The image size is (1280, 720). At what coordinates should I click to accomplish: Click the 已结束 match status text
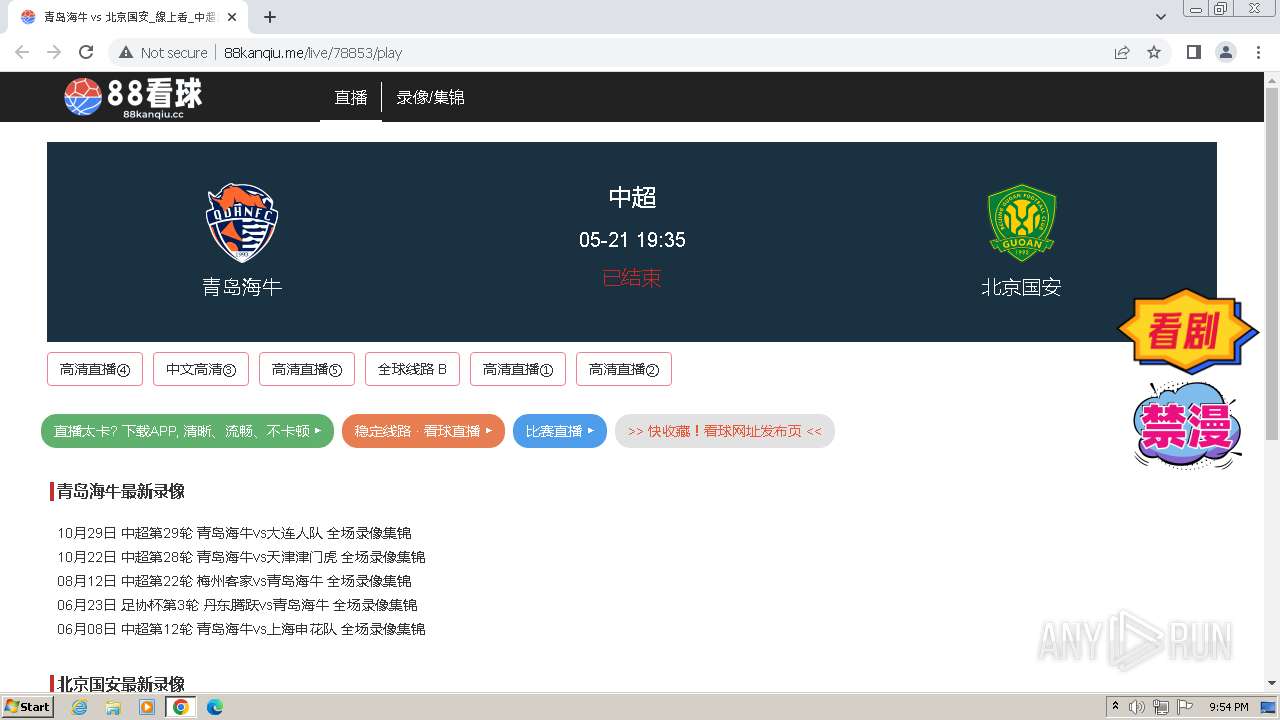632,278
